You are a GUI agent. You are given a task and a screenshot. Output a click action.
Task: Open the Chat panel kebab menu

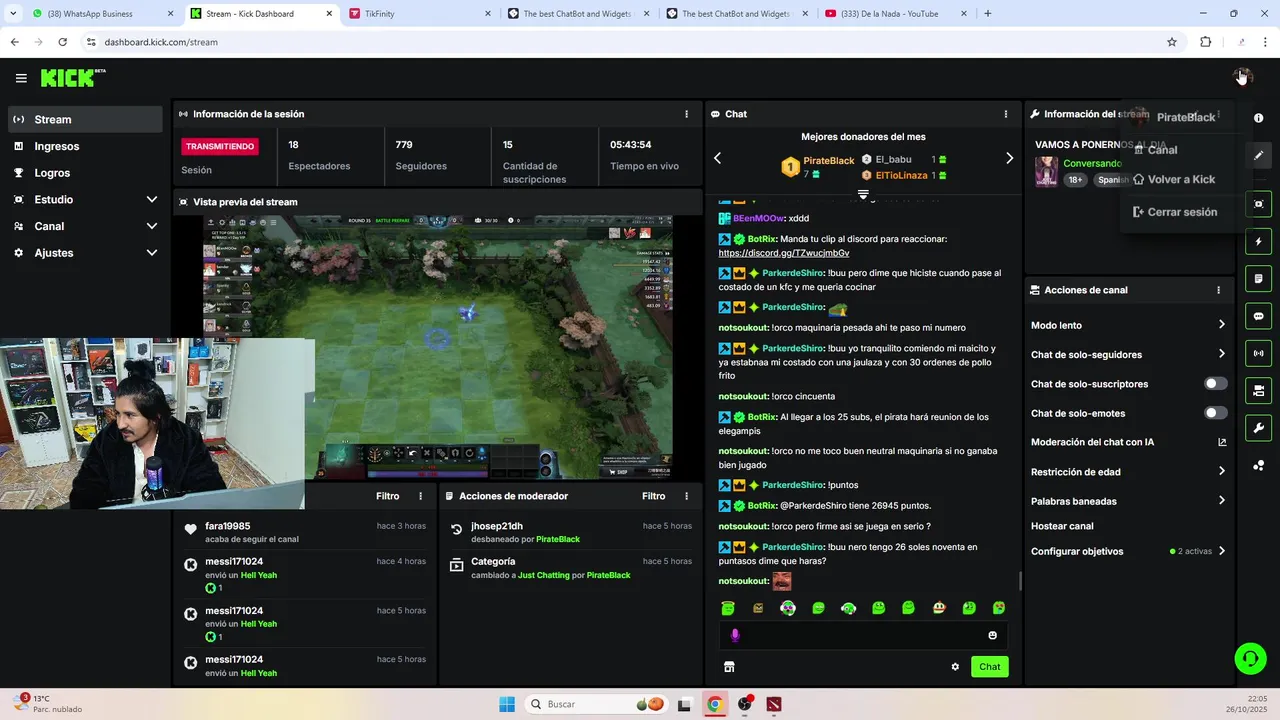pos(1006,114)
